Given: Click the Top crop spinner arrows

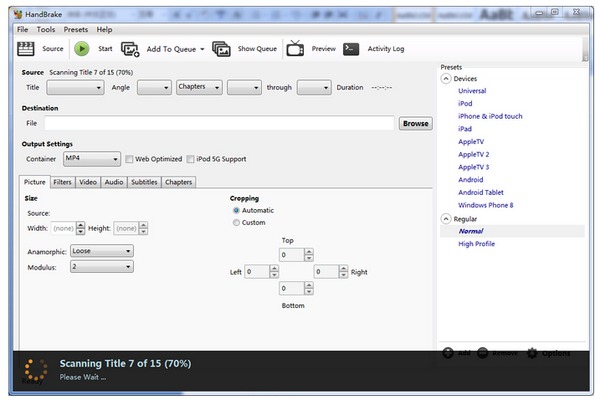Looking at the screenshot, I should 309,255.
